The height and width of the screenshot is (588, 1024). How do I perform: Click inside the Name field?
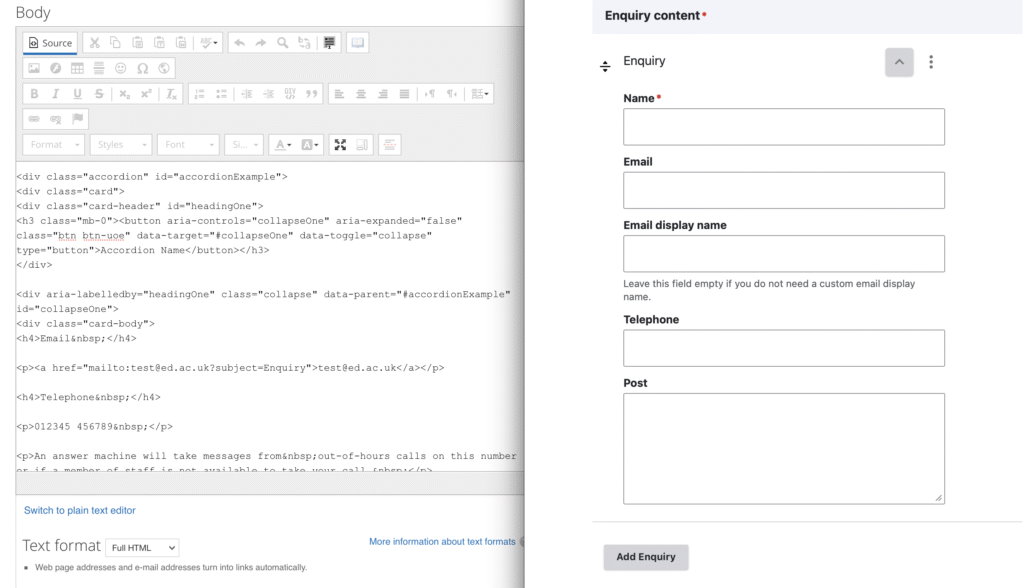coord(782,126)
